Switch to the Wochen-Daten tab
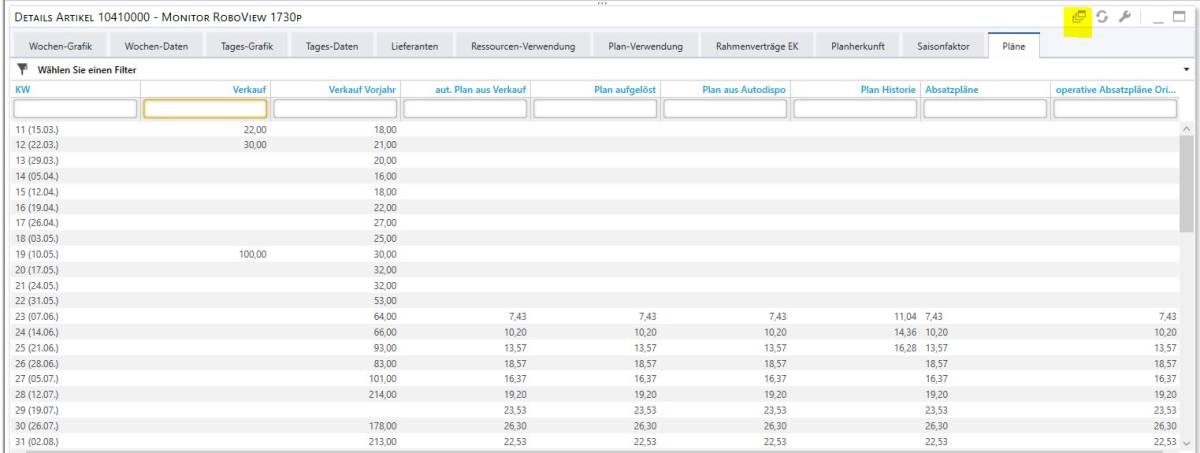 (156, 46)
